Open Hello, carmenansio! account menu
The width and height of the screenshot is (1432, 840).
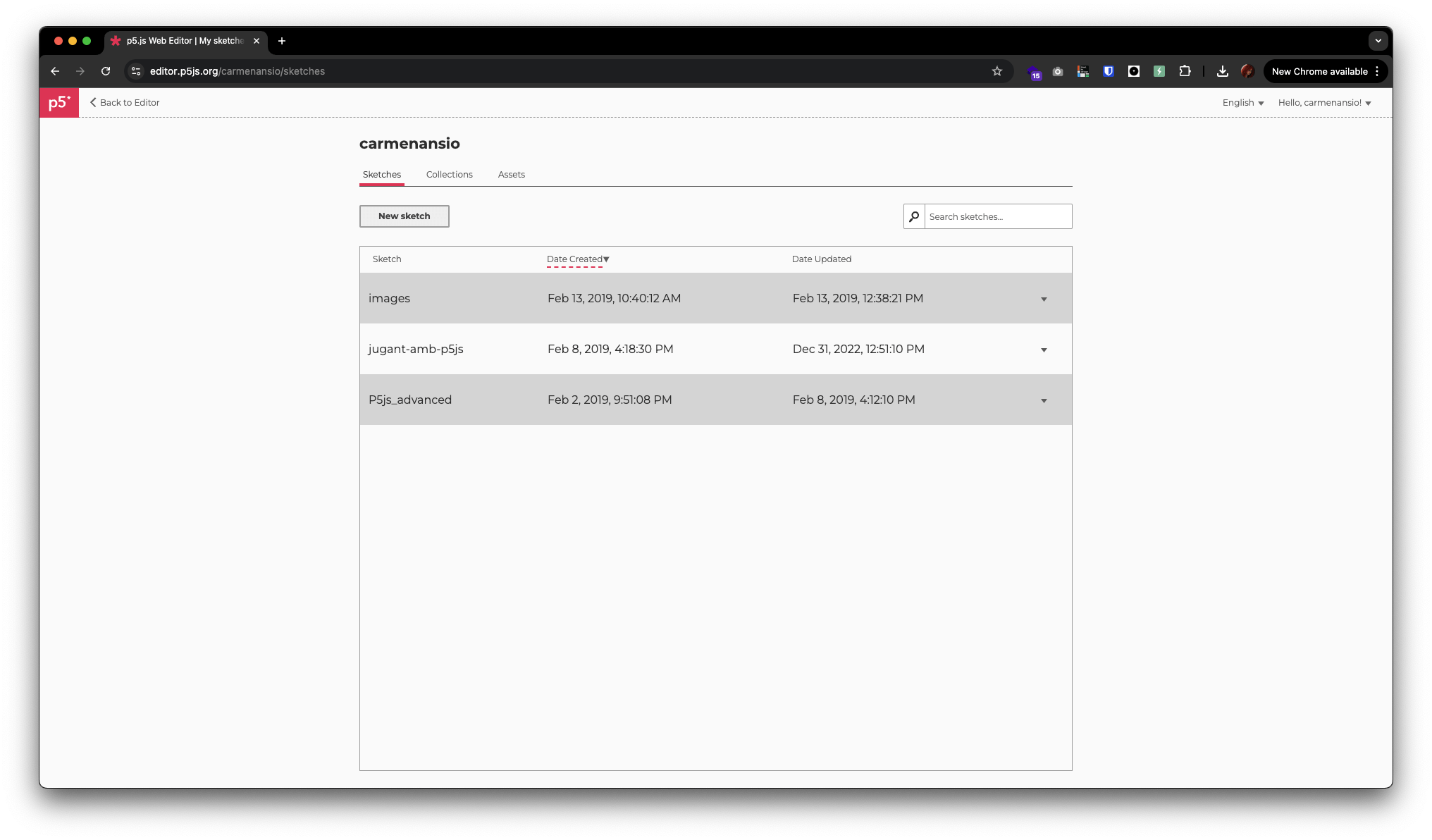pyautogui.click(x=1324, y=103)
